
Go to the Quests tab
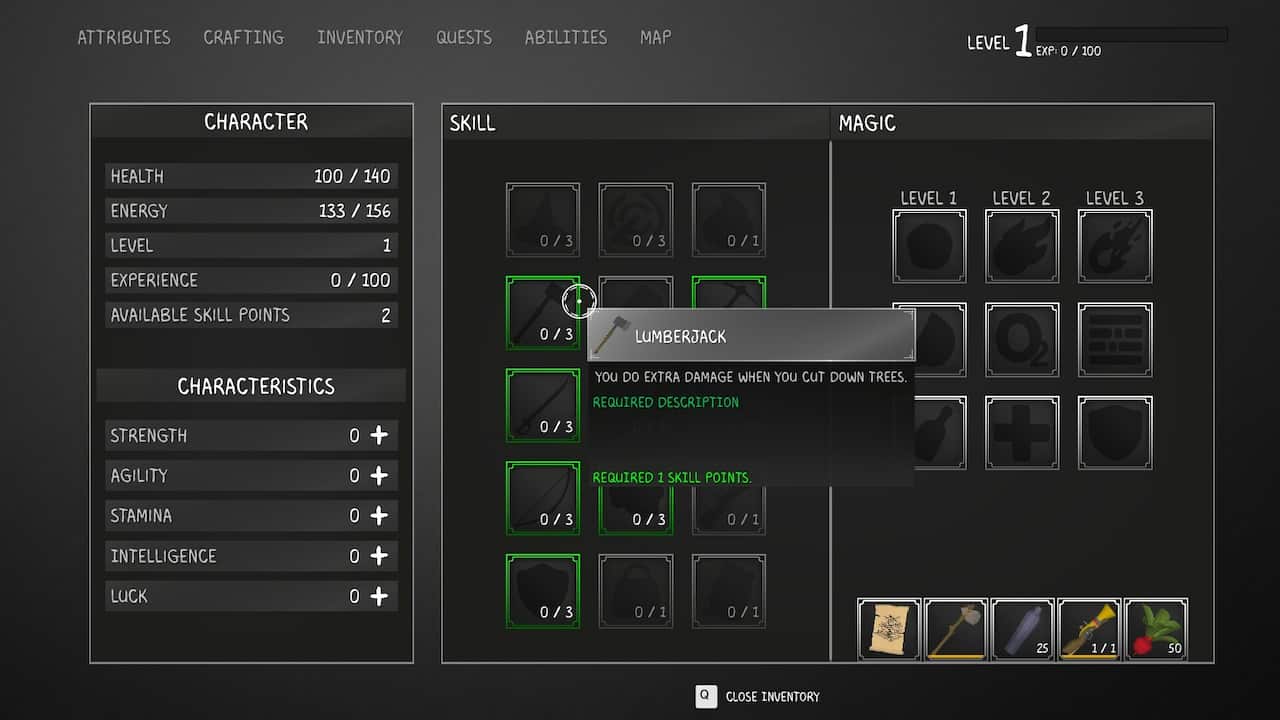464,37
